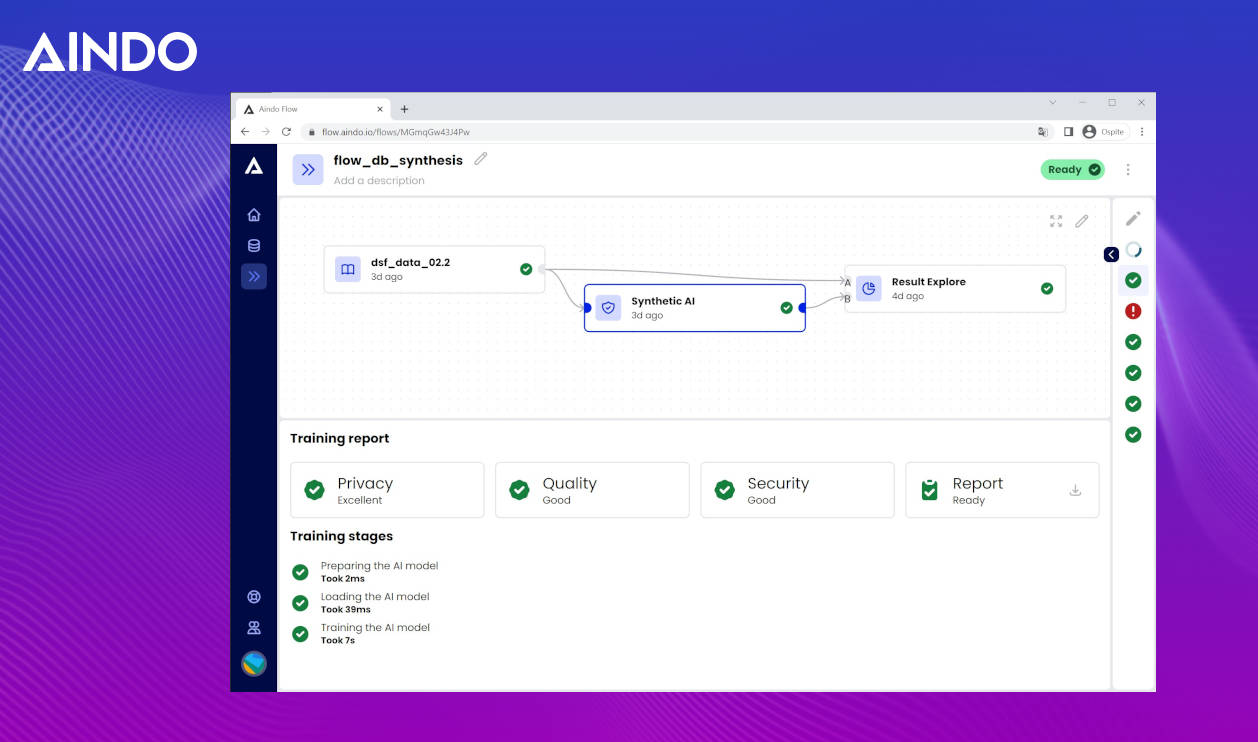Download the training report file
The image size is (1258, 742).
point(1075,490)
